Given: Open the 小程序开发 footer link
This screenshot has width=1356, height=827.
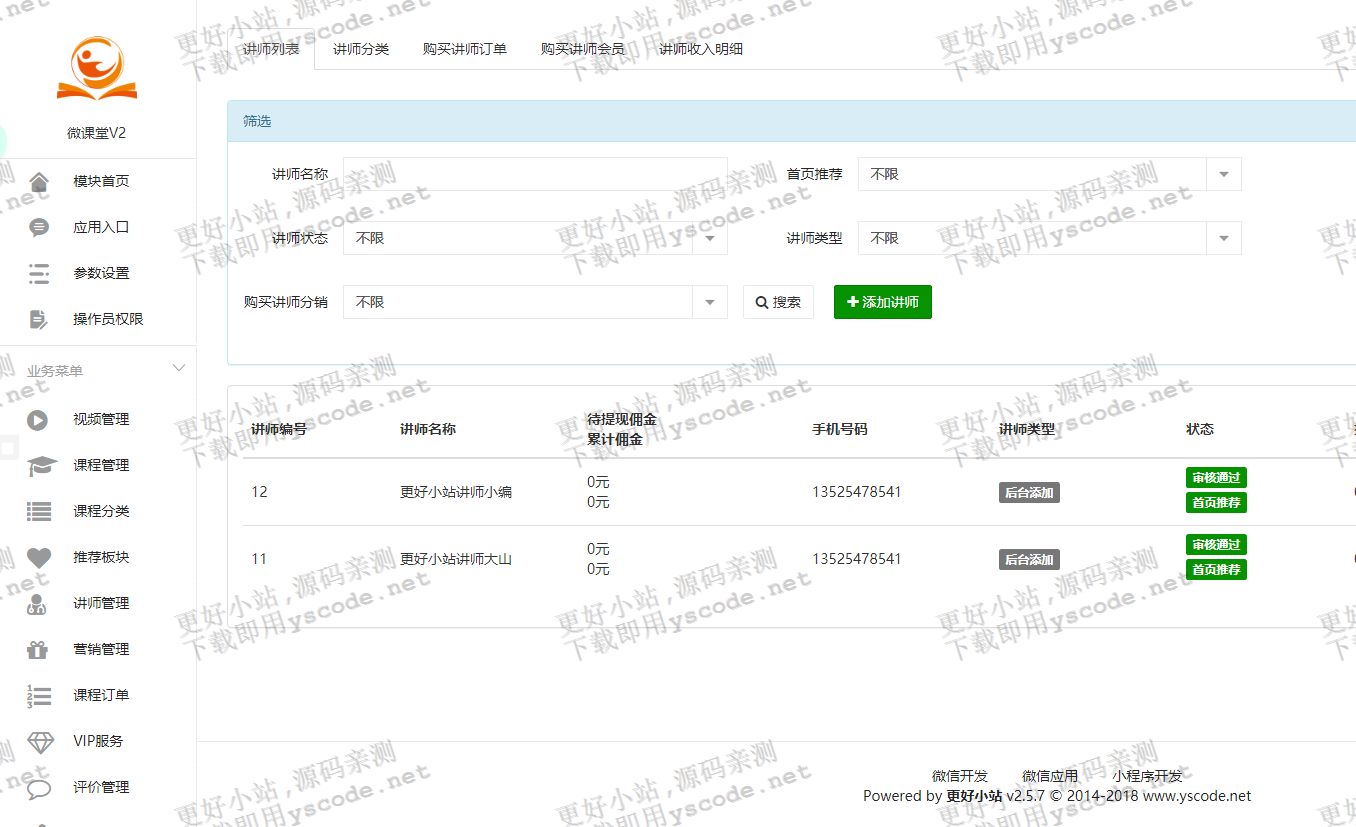Looking at the screenshot, I should 1148,774.
